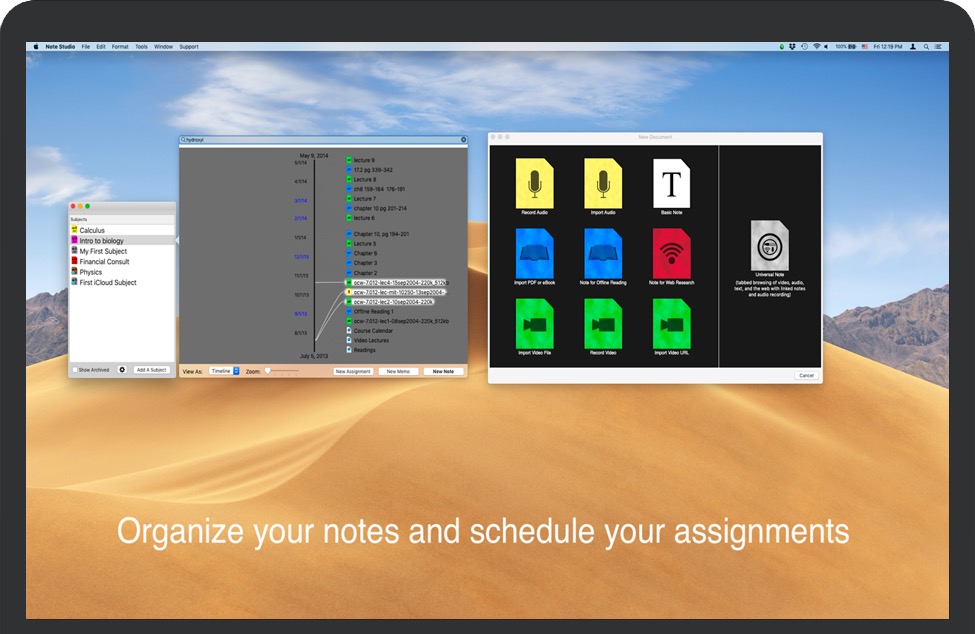Screen dimensions: 975x634
Task: Select the Calculus subject in the list
Action: click(x=92, y=230)
